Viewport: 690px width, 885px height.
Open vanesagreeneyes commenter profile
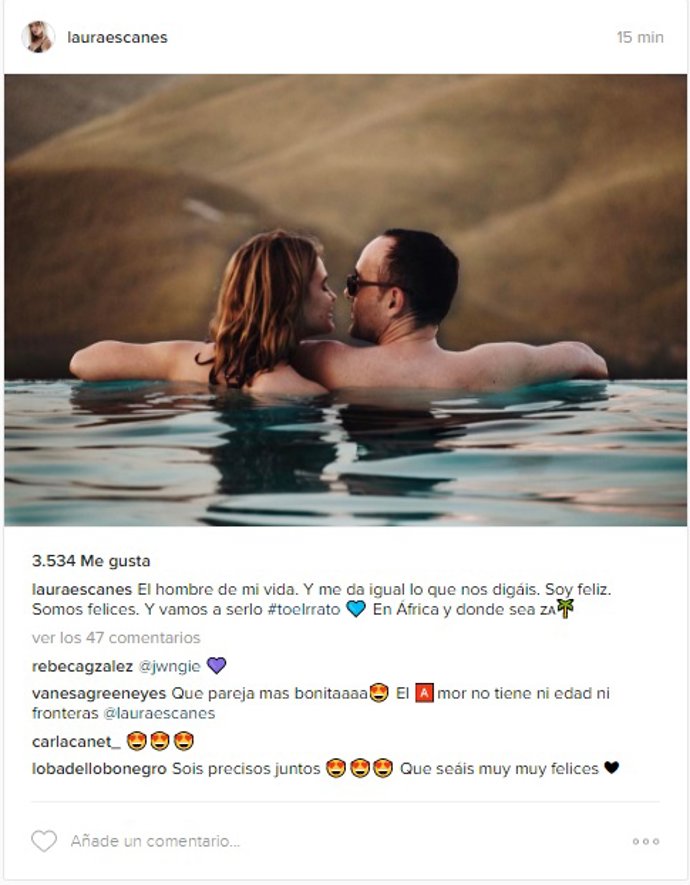point(99,693)
